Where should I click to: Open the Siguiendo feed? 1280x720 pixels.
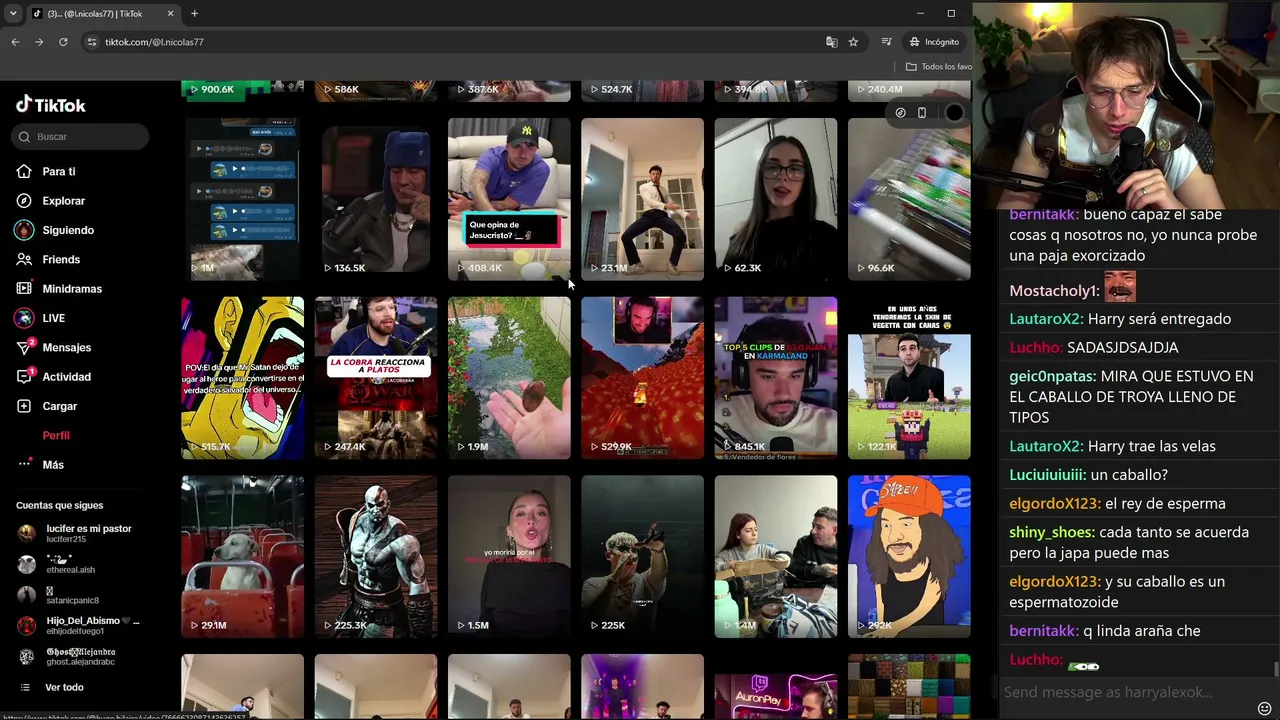click(55, 230)
